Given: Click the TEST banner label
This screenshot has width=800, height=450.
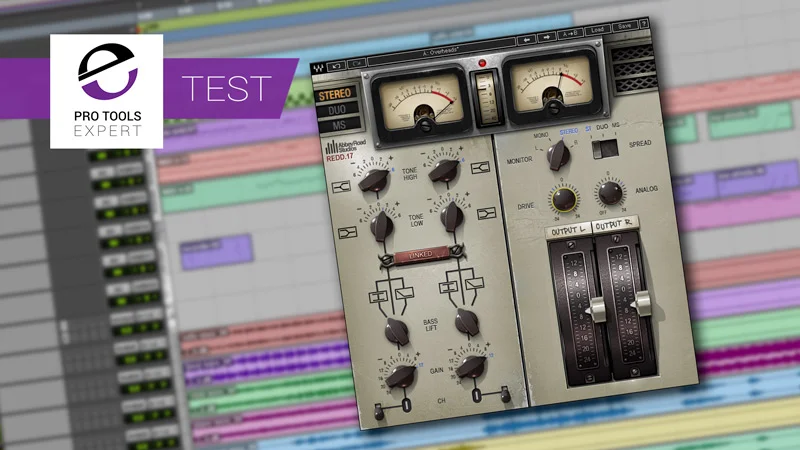Looking at the screenshot, I should pyautogui.click(x=226, y=88).
